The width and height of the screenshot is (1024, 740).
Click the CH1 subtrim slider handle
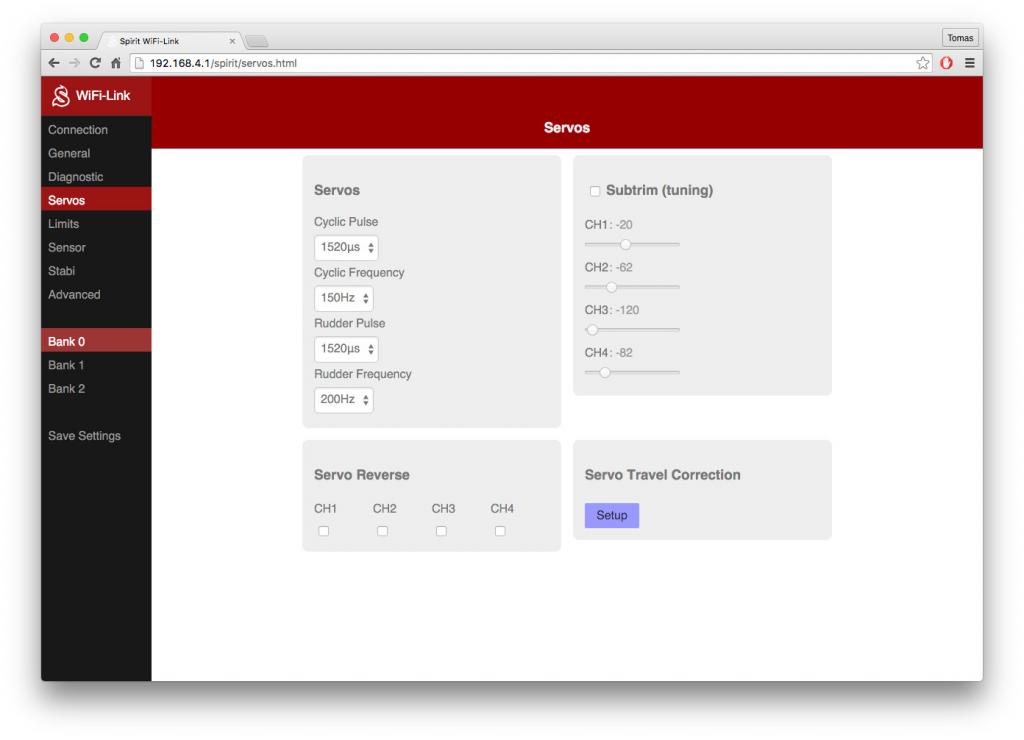point(625,243)
